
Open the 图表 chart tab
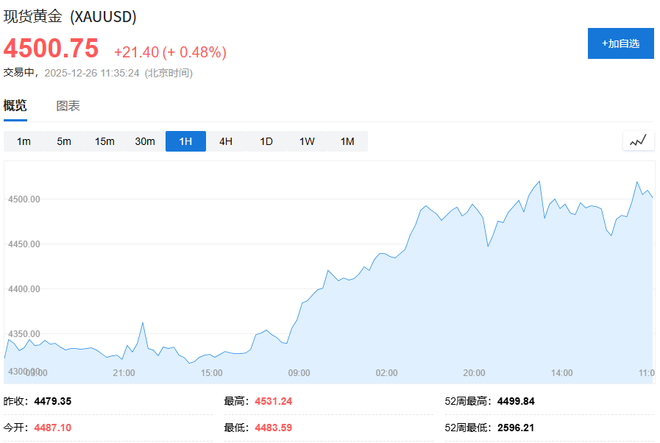(x=68, y=106)
